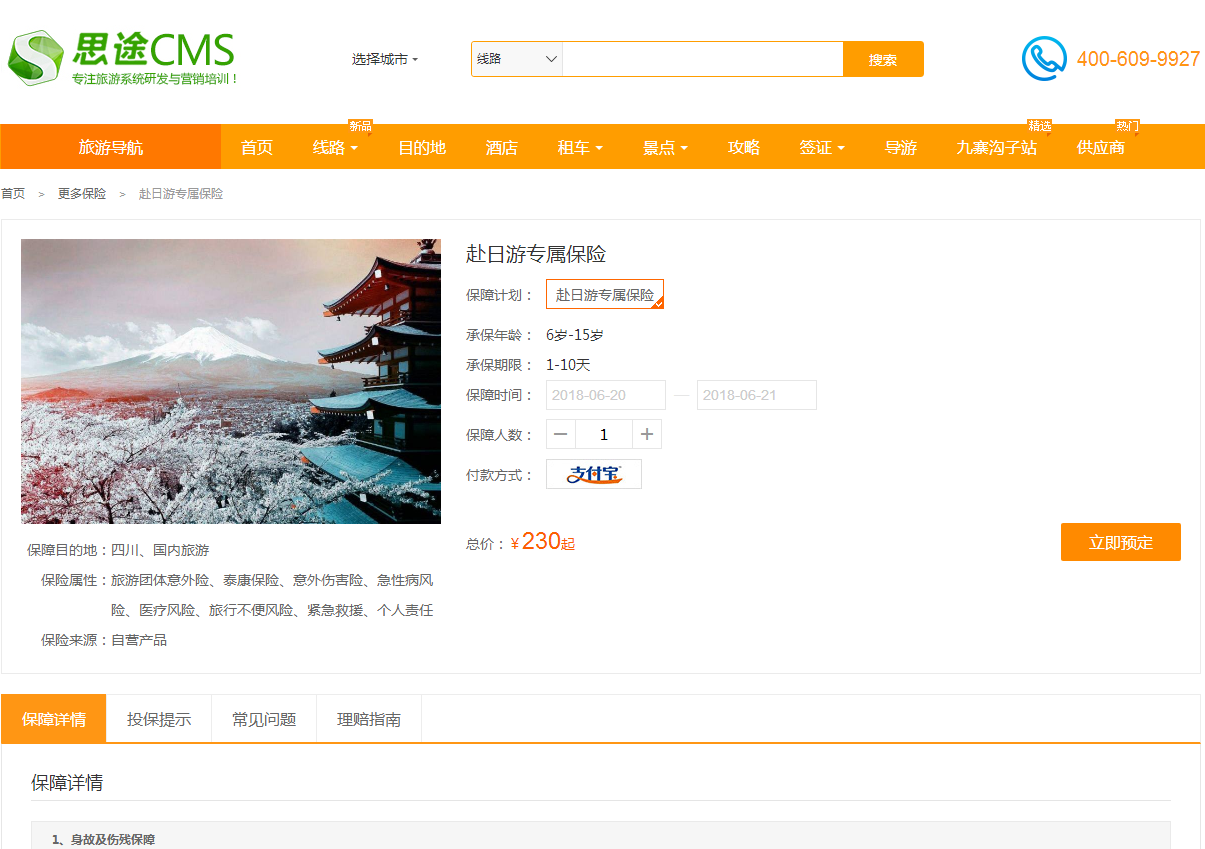1205x849 pixels.
Task: Open the 理赔指南 tab
Action: point(369,719)
